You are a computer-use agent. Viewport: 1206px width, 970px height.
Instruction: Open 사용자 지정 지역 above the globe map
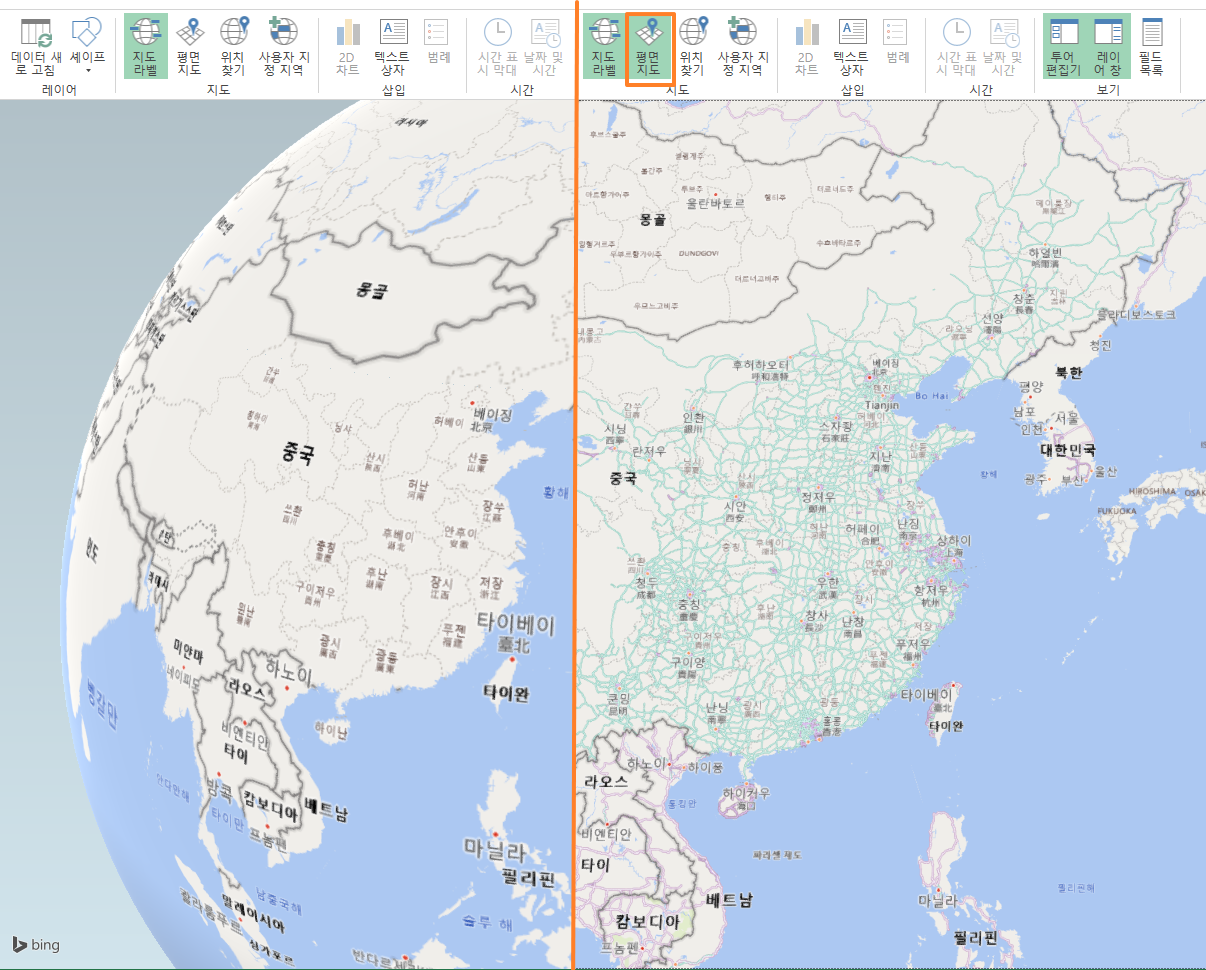[x=283, y=47]
